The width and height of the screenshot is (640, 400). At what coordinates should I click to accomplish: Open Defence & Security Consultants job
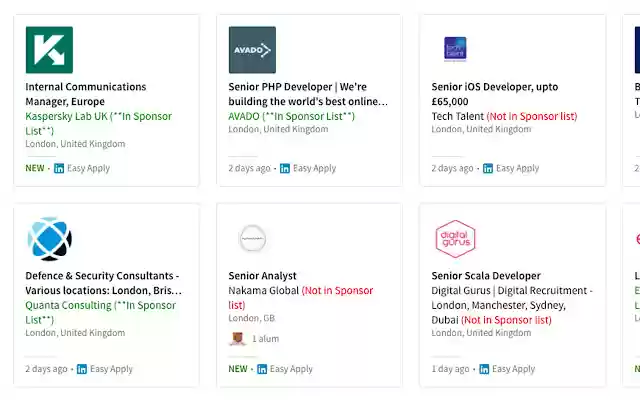pos(102,283)
